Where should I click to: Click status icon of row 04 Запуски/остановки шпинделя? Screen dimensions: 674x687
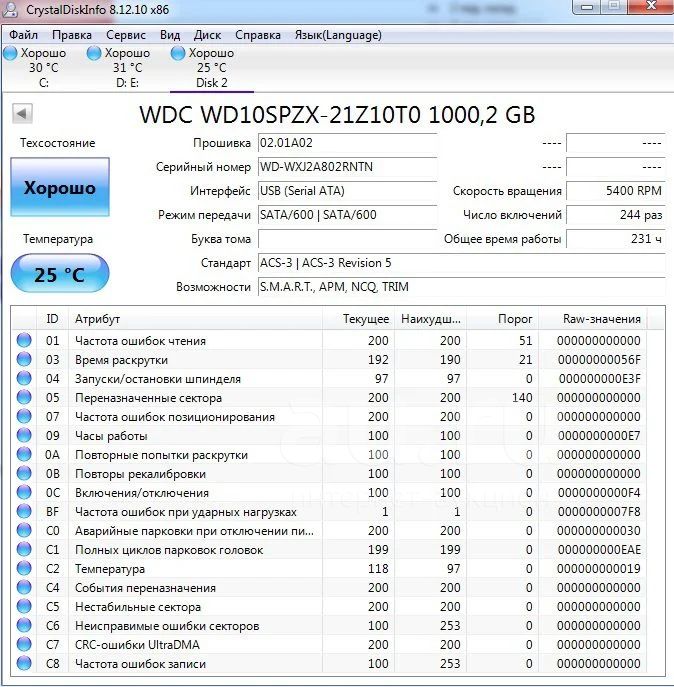click(x=24, y=378)
